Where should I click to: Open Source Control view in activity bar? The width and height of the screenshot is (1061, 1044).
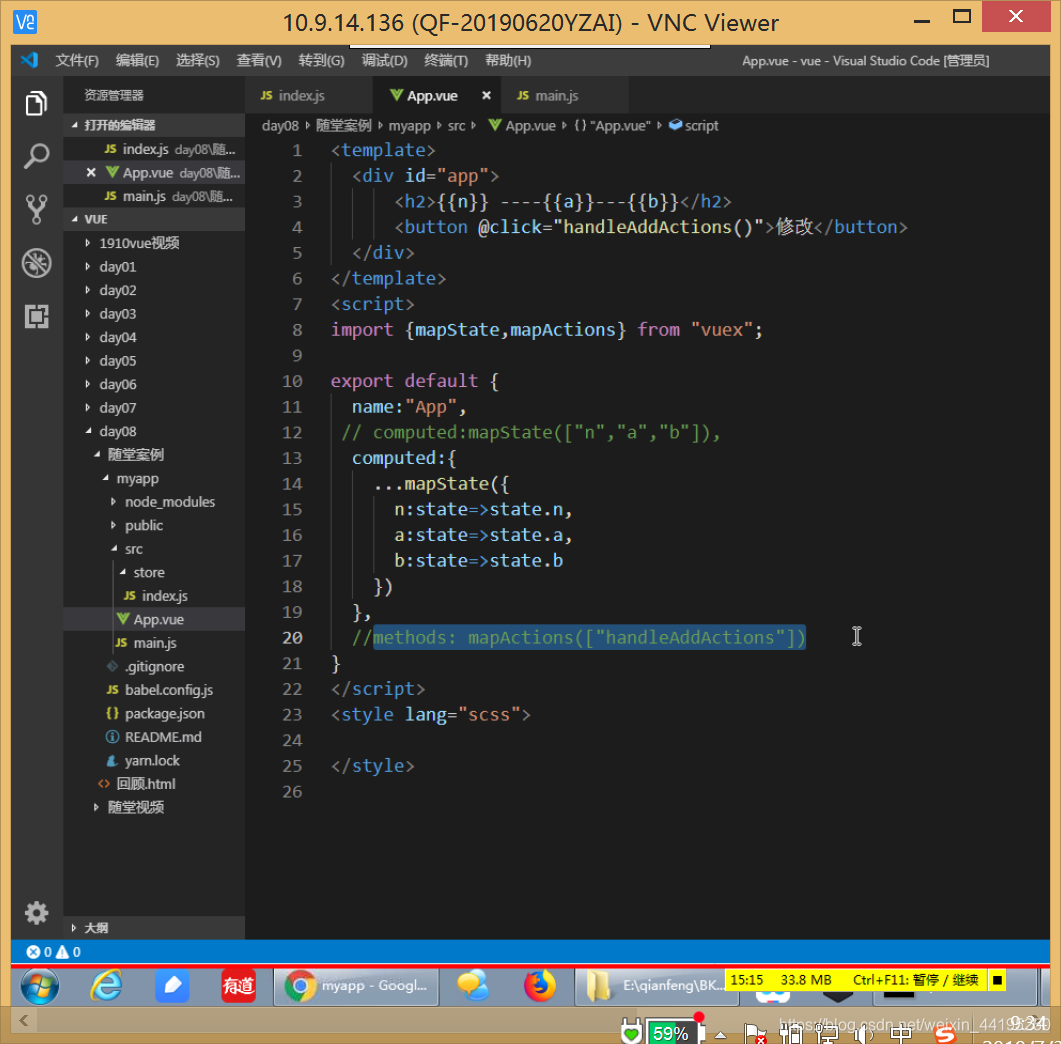pos(37,209)
